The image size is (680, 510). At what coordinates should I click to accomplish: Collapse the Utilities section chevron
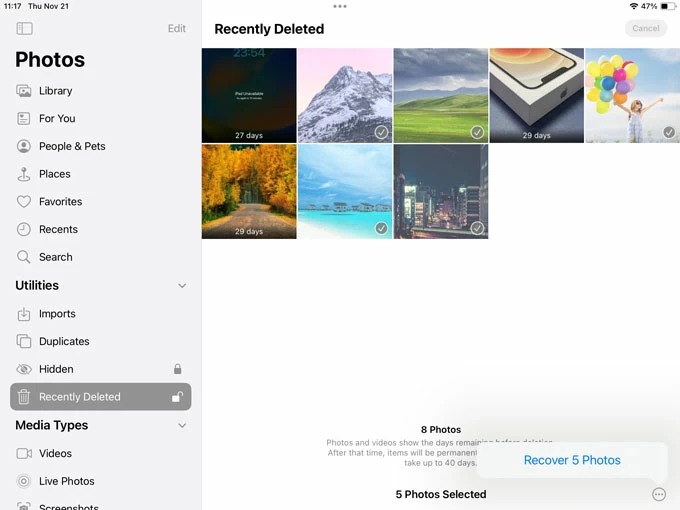pos(182,286)
